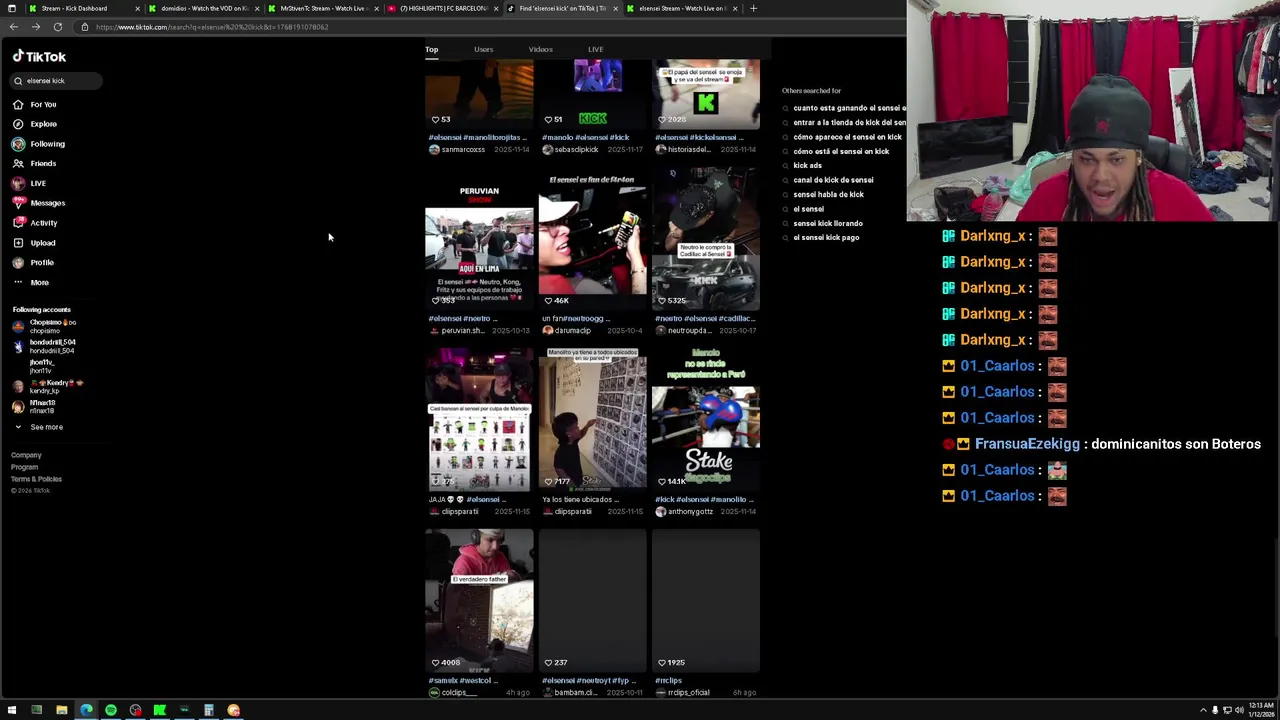1280x720 pixels.
Task: Switch to the LIVE search tab
Action: [595, 49]
